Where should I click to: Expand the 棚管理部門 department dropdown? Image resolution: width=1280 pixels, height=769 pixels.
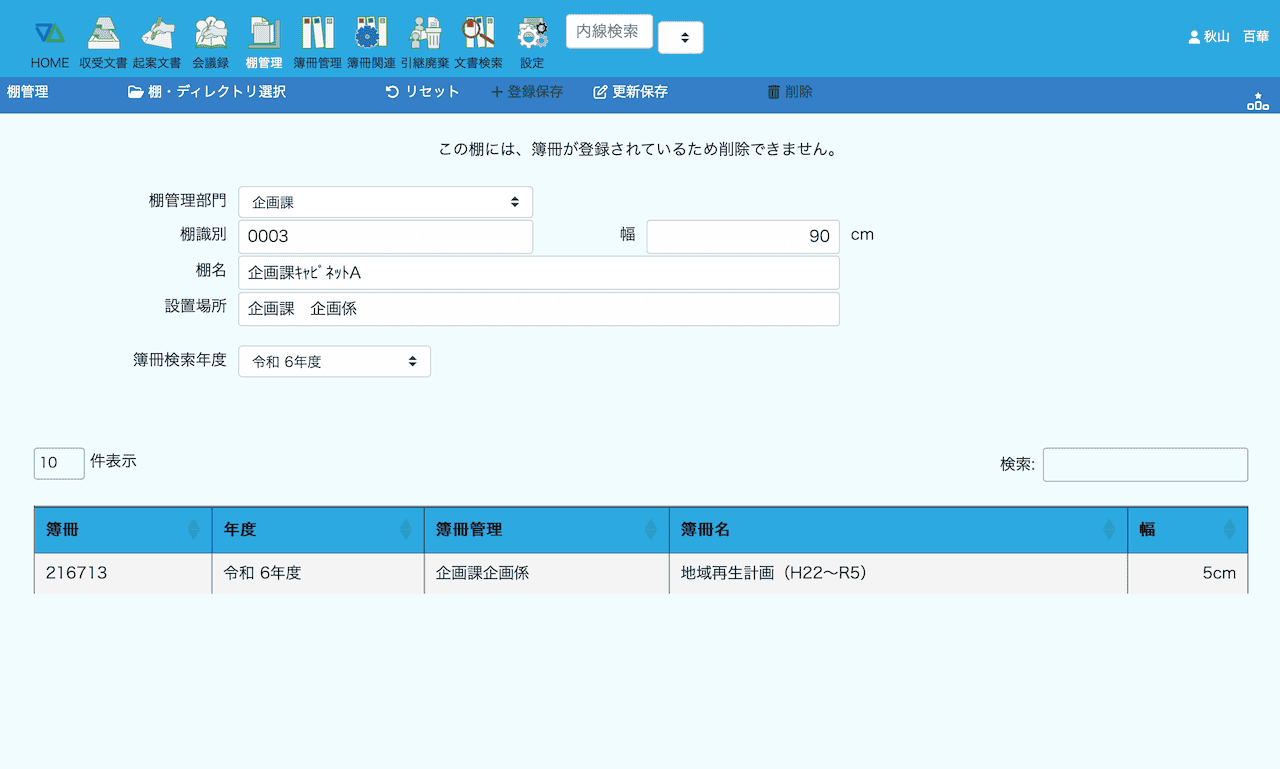385,202
